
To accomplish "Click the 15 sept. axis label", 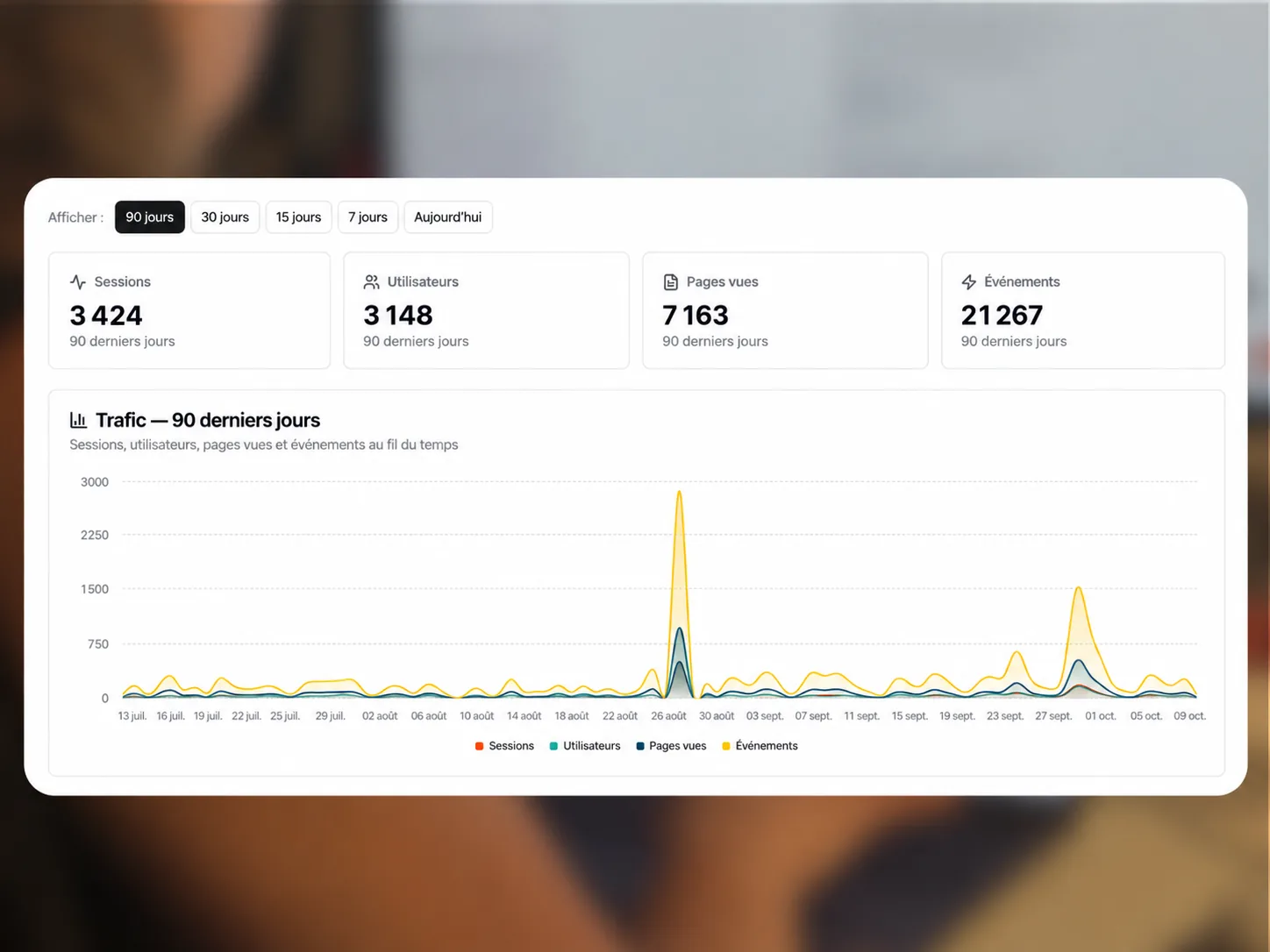I will tap(910, 716).
